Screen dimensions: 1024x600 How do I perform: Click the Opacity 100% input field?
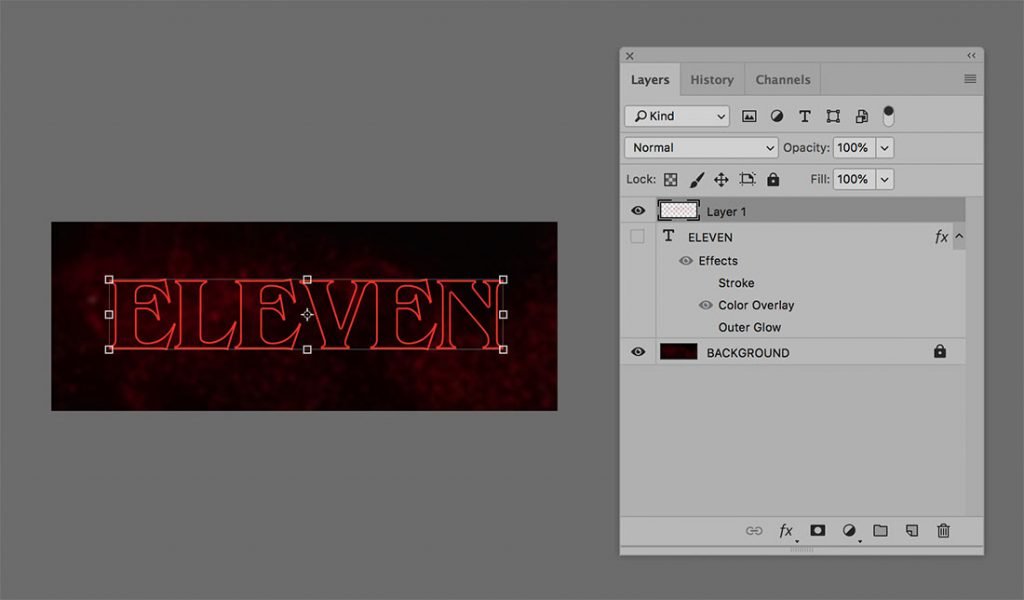(x=854, y=148)
